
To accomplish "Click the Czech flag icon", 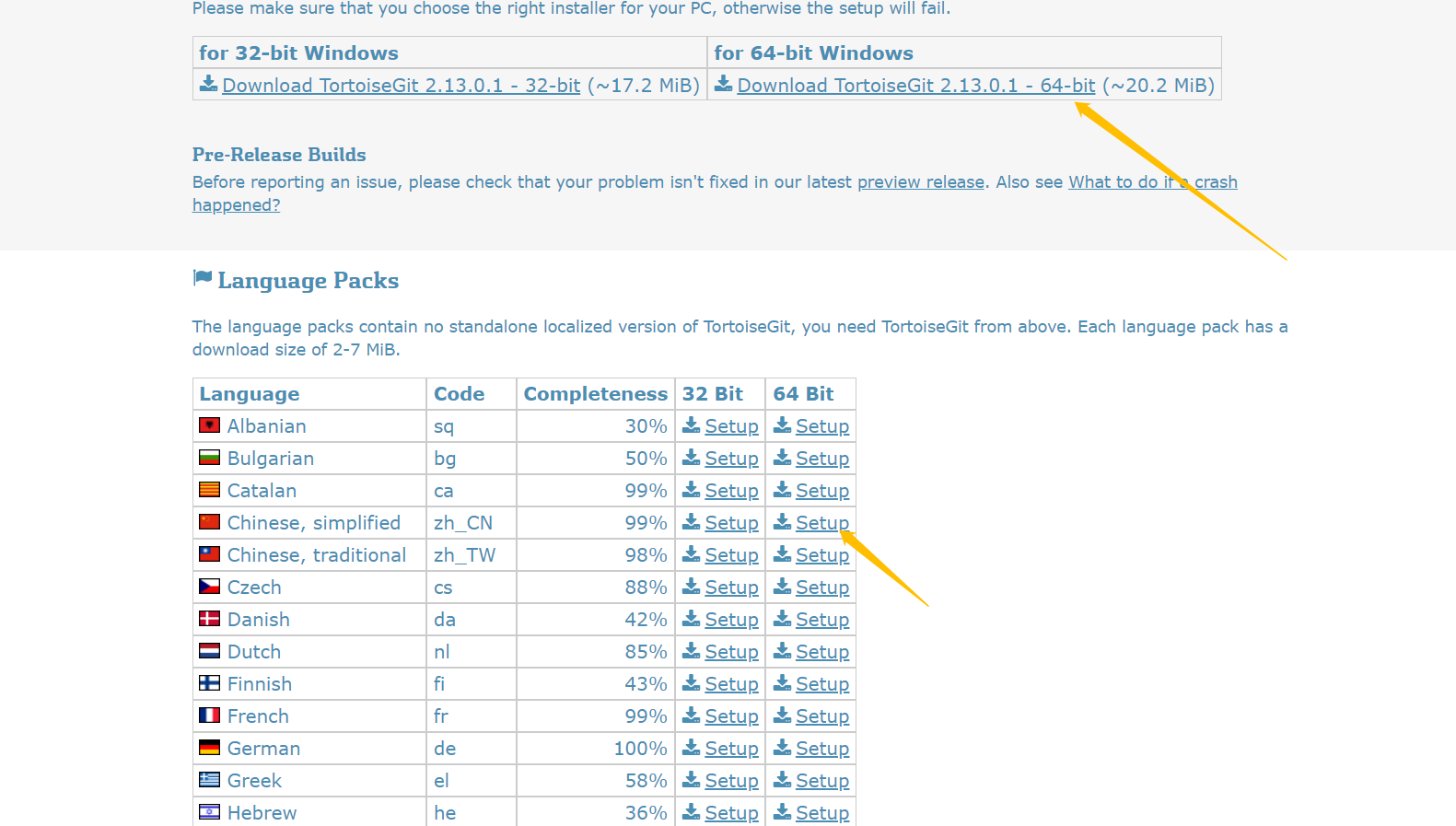I will 210,587.
